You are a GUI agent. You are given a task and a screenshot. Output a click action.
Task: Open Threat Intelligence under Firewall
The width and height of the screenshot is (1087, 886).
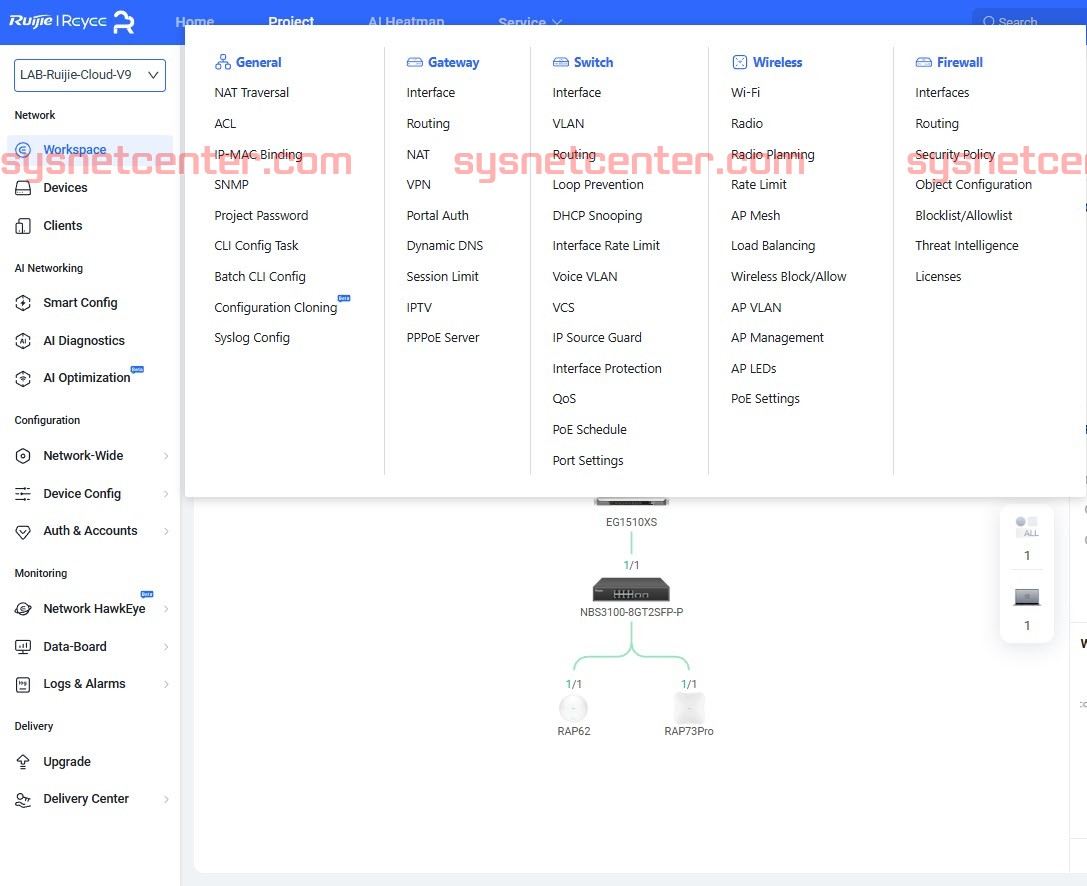click(967, 246)
